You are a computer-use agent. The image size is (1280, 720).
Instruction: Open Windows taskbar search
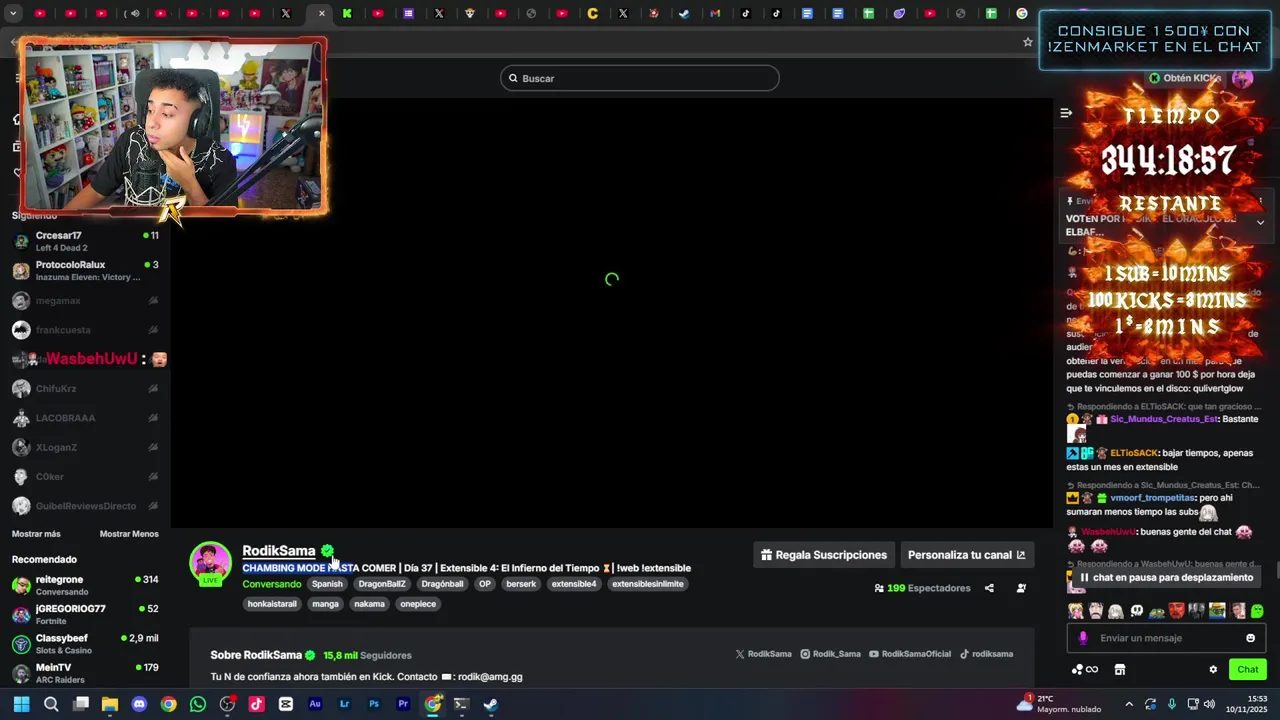point(51,704)
